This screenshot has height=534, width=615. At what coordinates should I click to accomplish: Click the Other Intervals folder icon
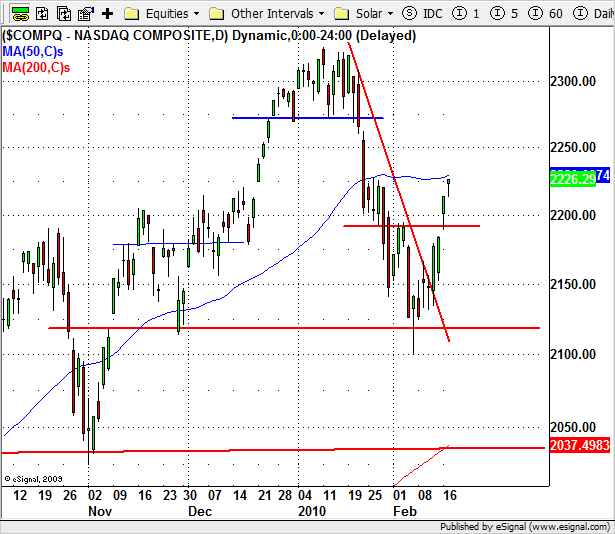[x=217, y=14]
